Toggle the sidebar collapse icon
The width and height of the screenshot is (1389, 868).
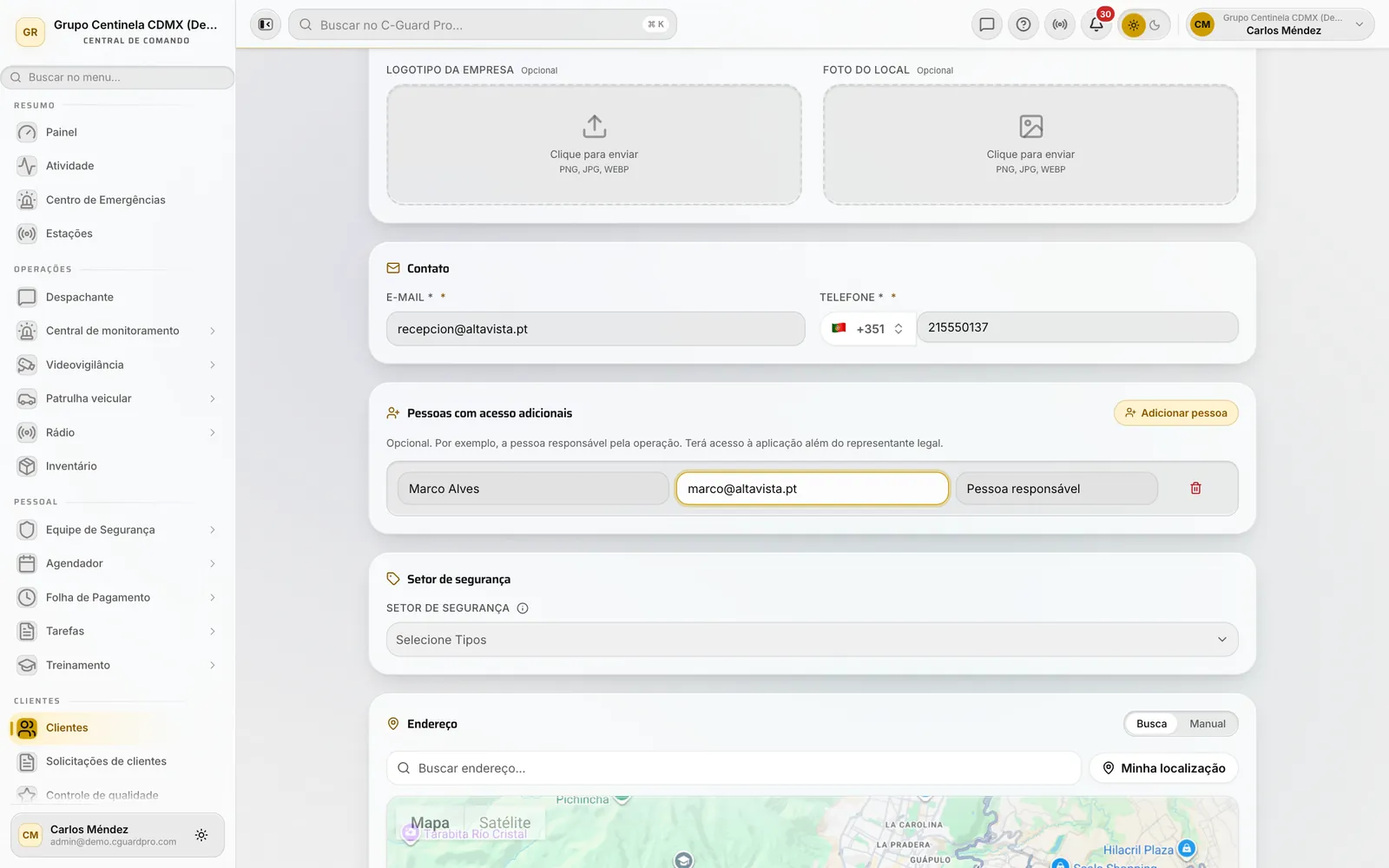click(266, 24)
